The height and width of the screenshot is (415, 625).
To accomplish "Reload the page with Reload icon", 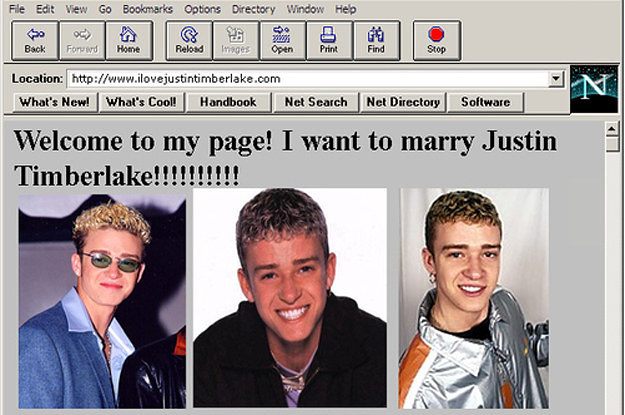I will click(x=189, y=35).
